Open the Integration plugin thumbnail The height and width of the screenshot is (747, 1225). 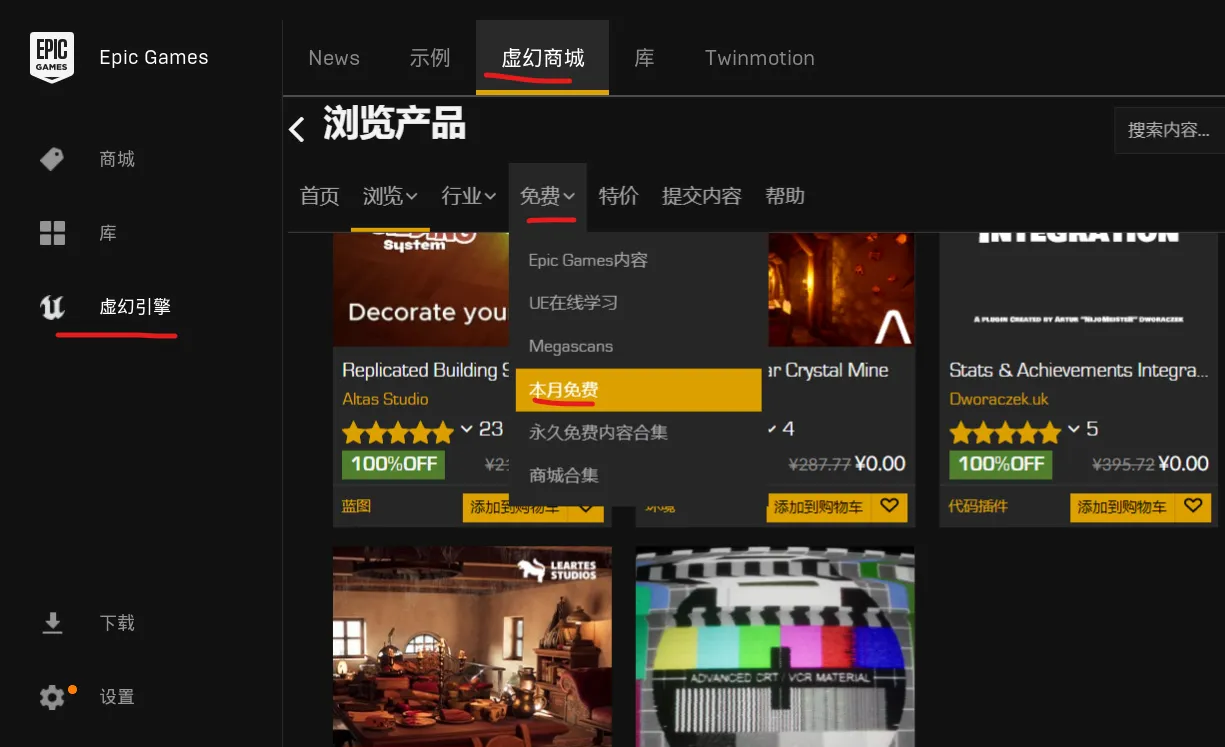[1079, 290]
